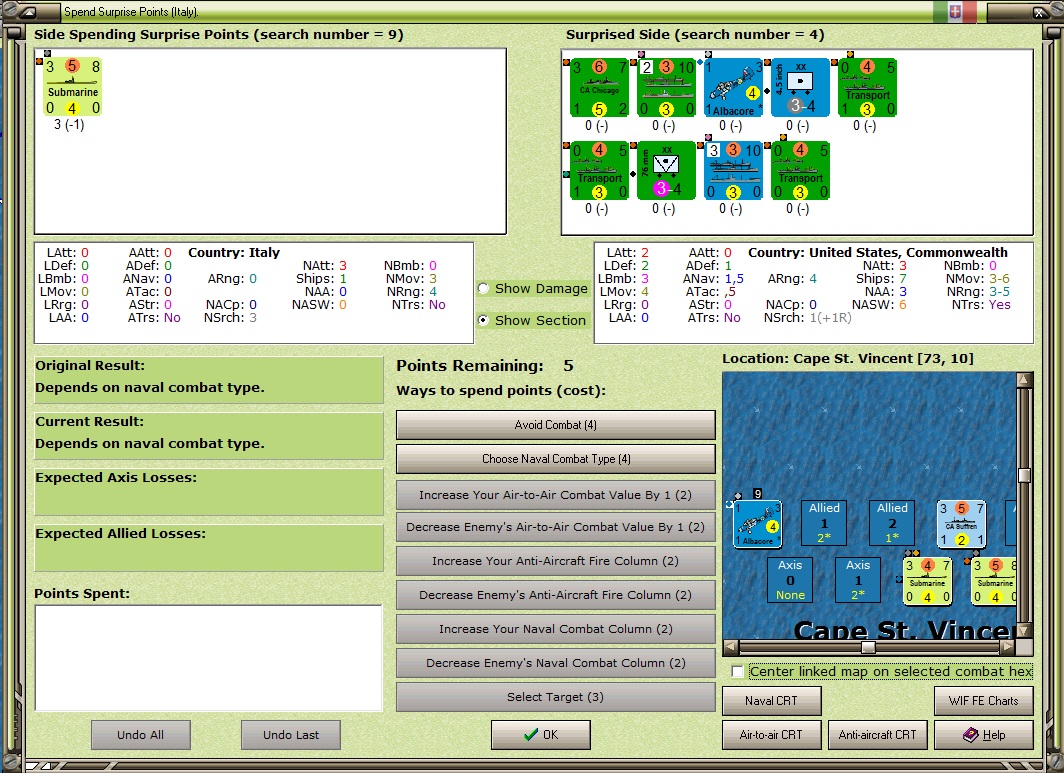Click the Axis 0 None sea box
Image resolution: width=1064 pixels, height=773 pixels.
(790, 580)
